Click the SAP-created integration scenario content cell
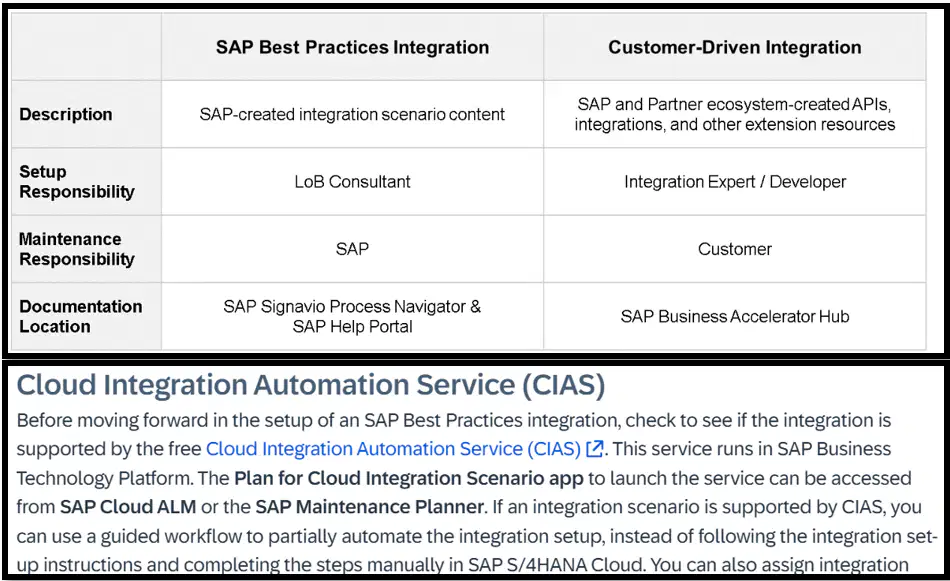950x581 pixels. coord(352,115)
